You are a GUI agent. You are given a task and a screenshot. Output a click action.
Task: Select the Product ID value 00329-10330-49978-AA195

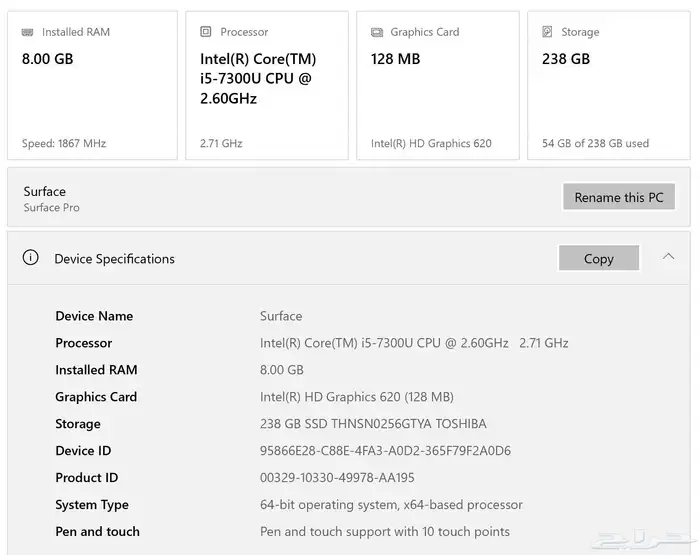[337, 478]
